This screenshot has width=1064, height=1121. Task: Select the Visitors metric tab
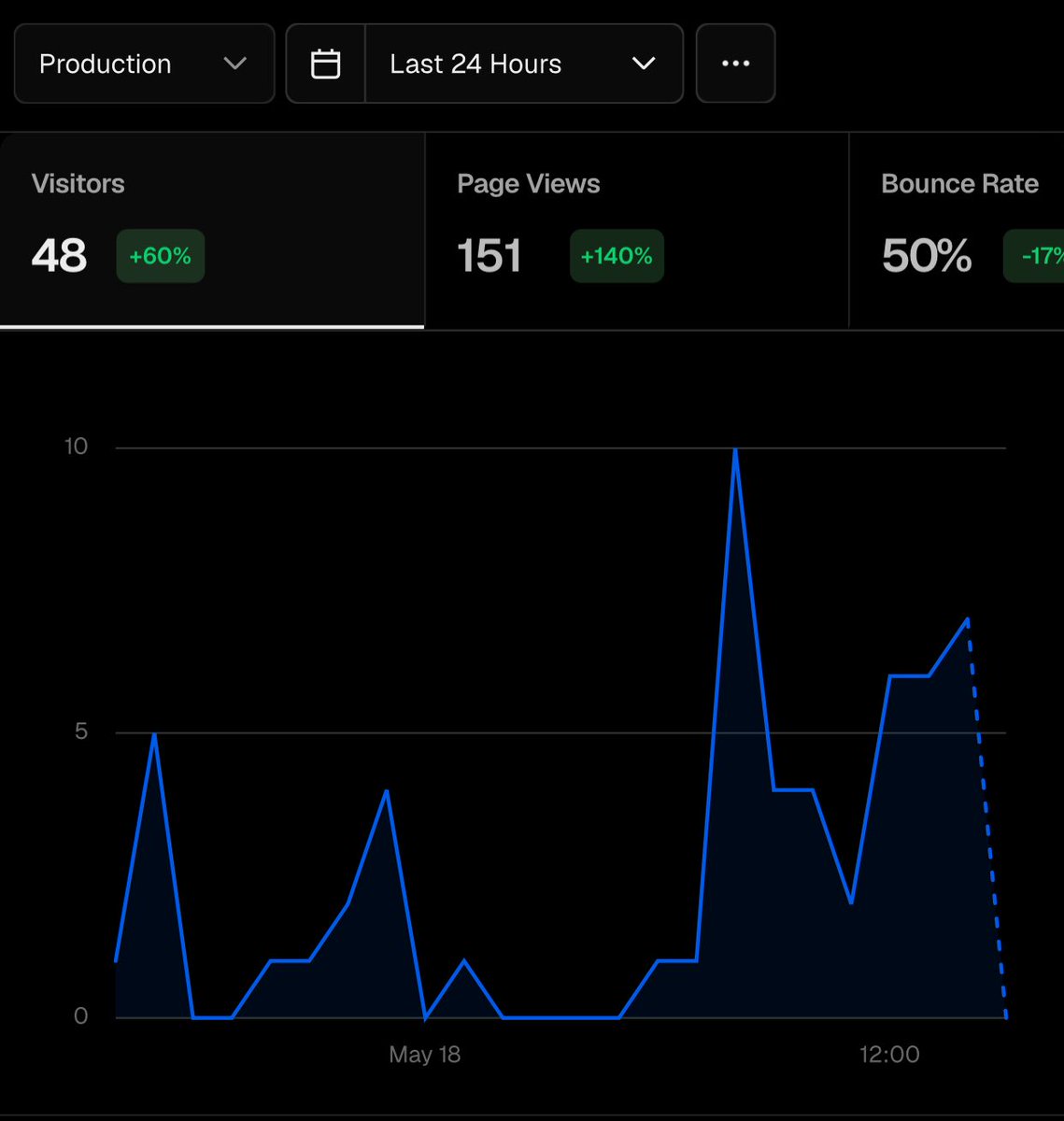point(212,230)
